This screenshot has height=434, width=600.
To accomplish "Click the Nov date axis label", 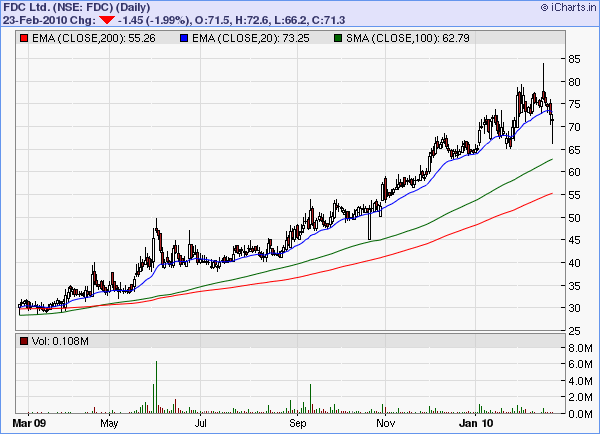I will pos(386,423).
